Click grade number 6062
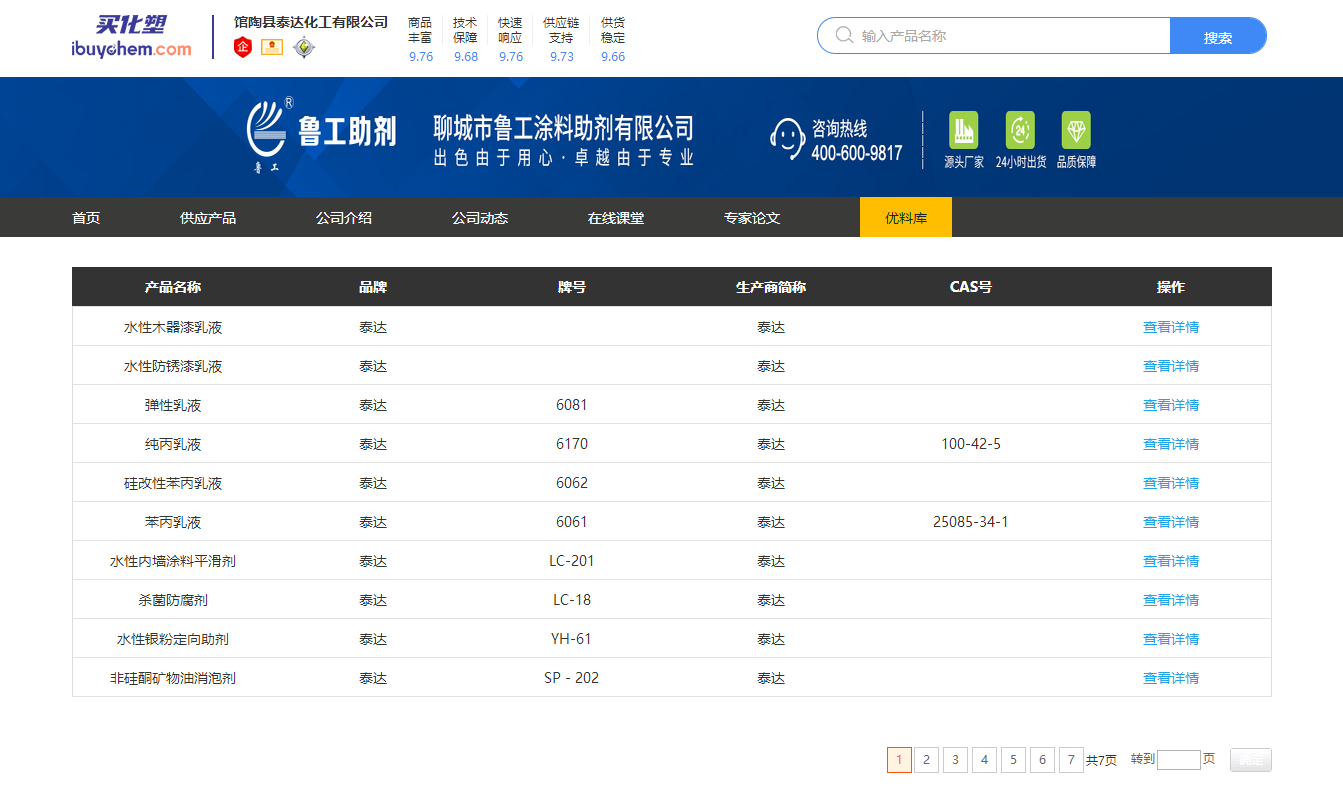The image size is (1343, 803). point(572,483)
